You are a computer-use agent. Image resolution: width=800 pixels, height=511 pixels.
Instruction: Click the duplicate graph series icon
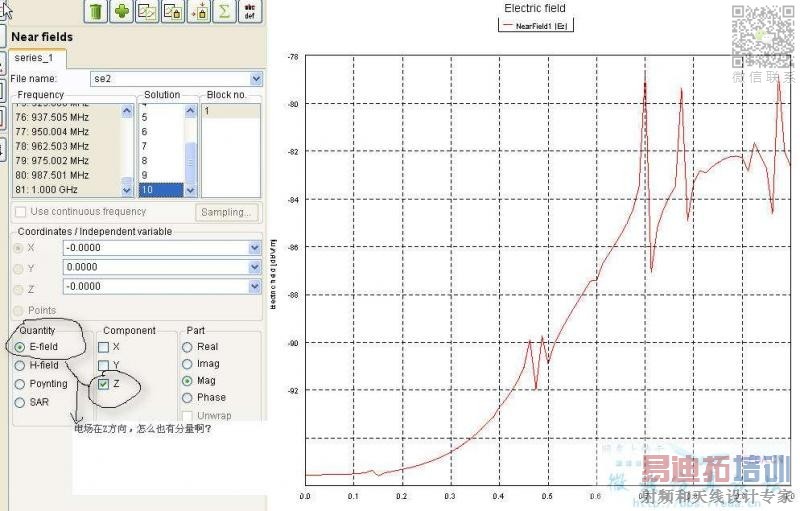click(x=147, y=11)
